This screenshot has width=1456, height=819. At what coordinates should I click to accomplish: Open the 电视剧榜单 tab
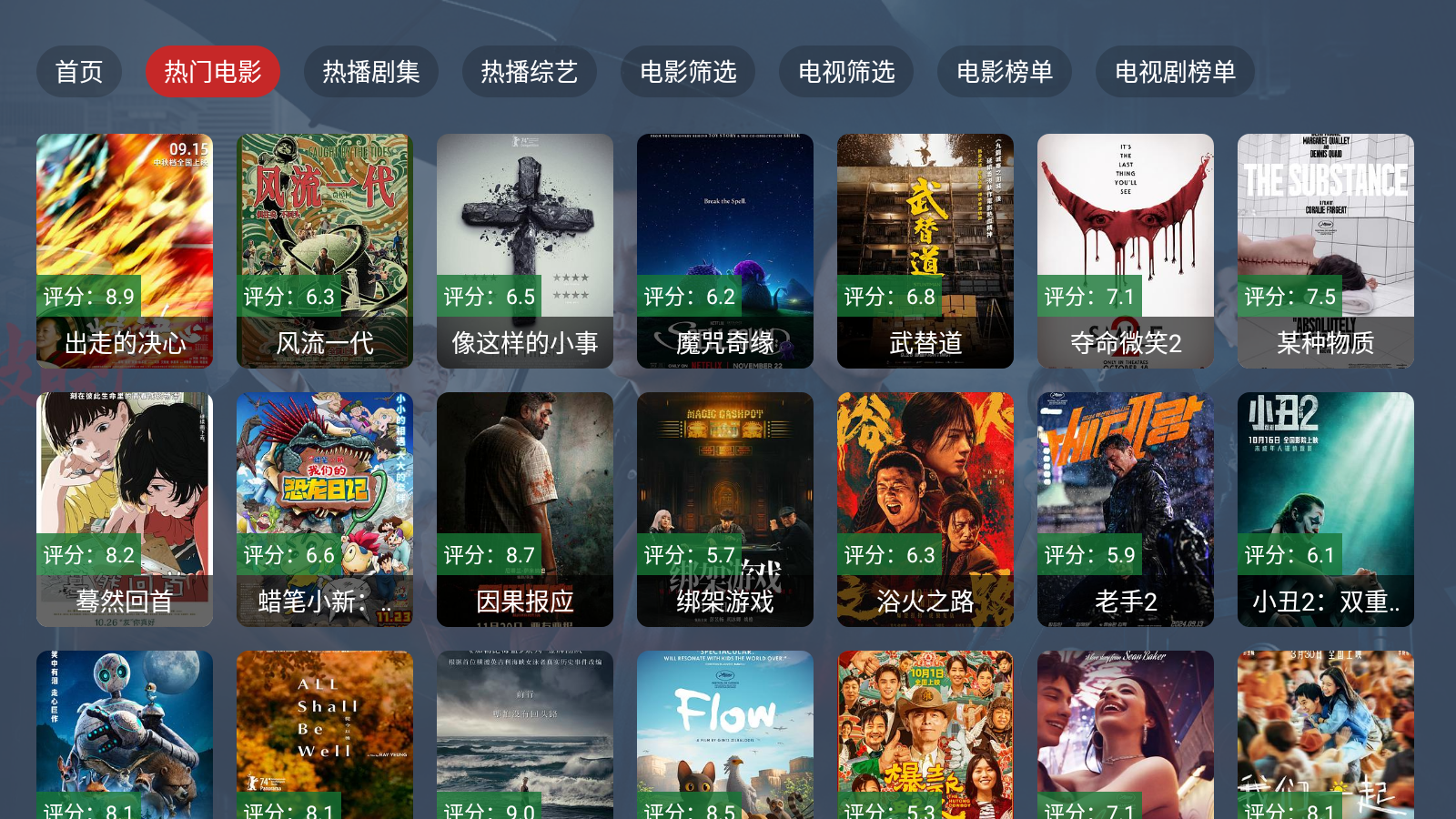tap(1175, 72)
